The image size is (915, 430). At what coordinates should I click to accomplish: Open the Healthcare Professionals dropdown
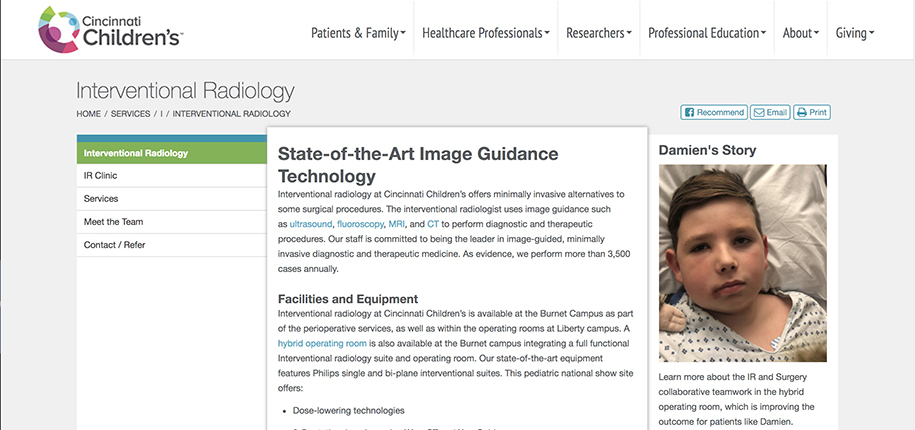pos(486,33)
